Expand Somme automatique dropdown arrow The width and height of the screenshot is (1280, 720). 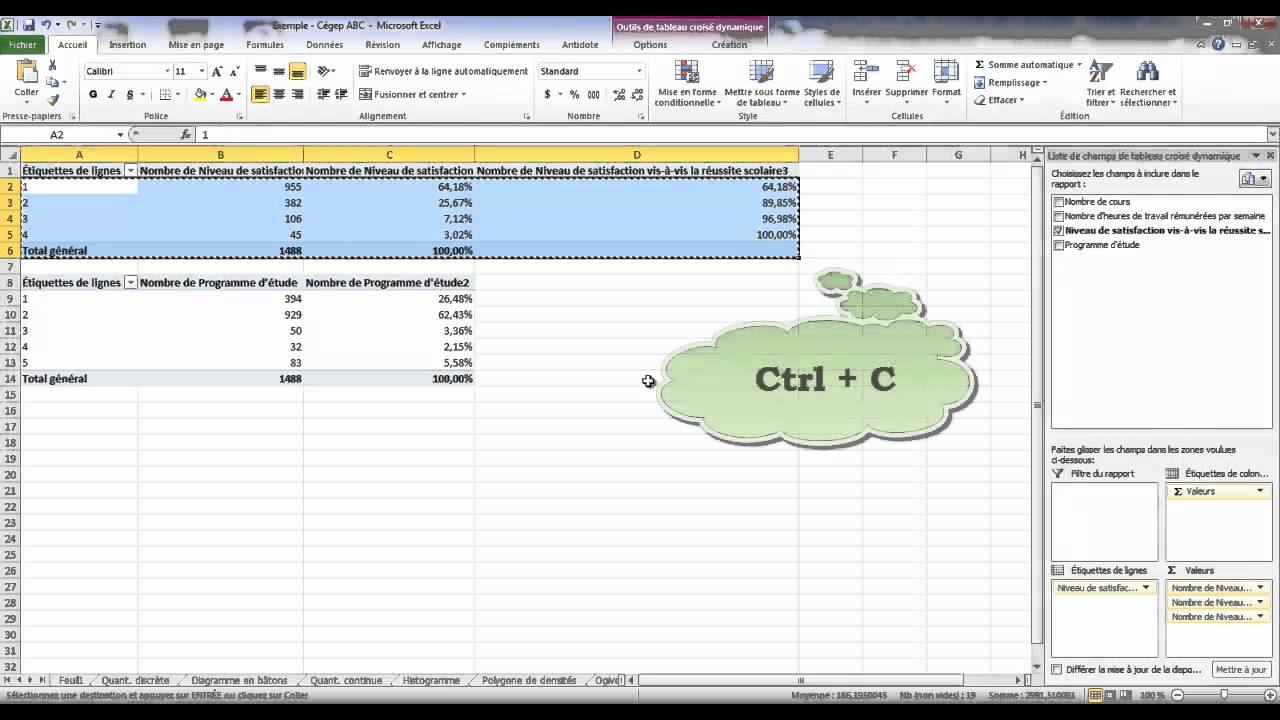[1080, 65]
